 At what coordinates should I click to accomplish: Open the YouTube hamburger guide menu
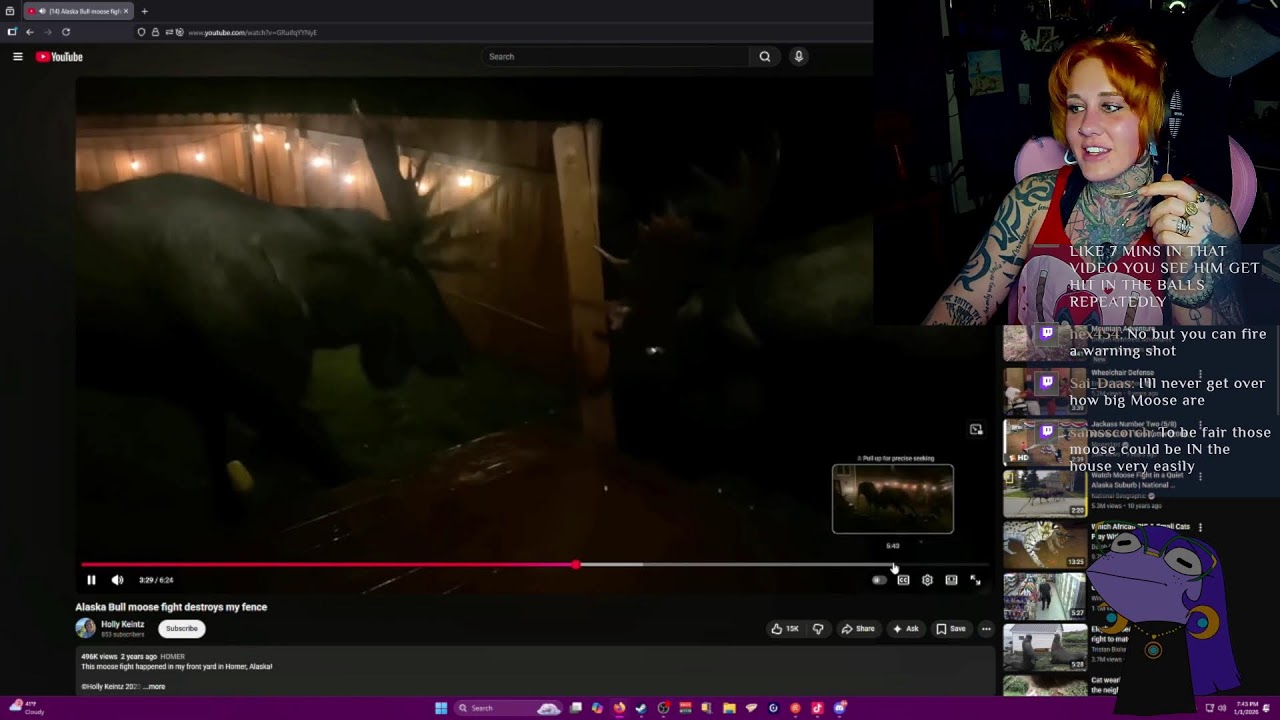coord(17,57)
